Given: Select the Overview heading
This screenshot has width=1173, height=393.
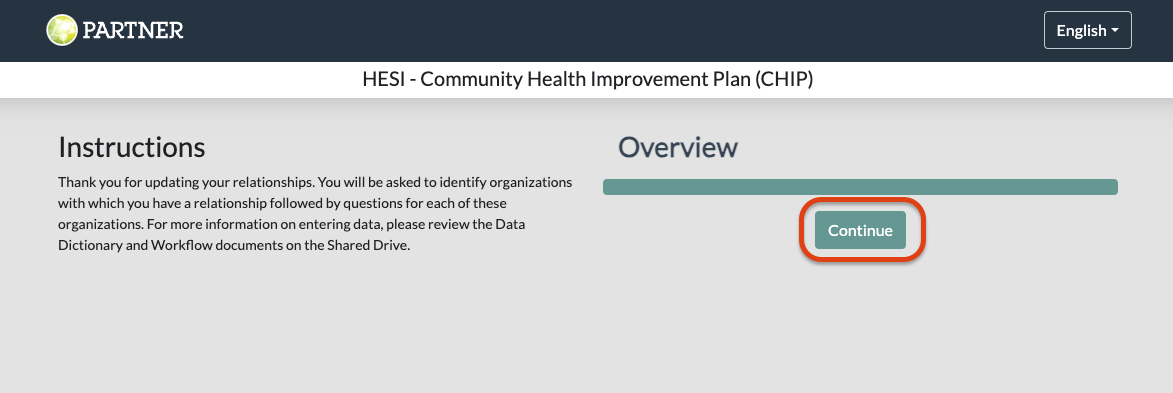Looking at the screenshot, I should tap(678, 147).
